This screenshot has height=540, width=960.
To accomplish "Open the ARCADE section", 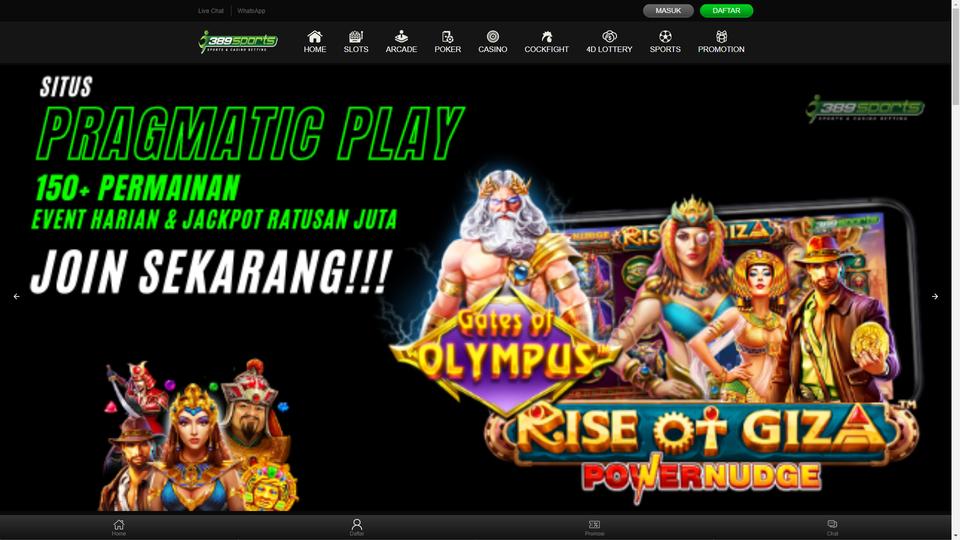I will point(401,42).
